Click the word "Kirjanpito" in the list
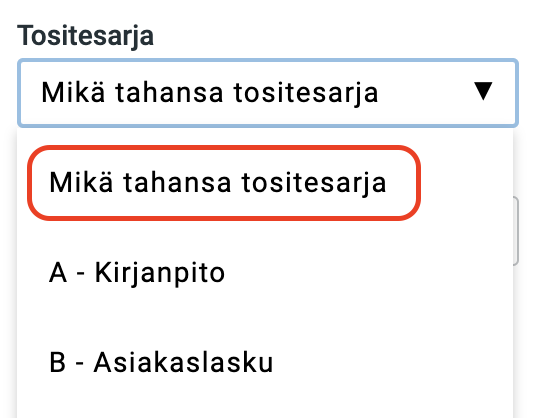The image size is (554, 418). click(x=160, y=273)
